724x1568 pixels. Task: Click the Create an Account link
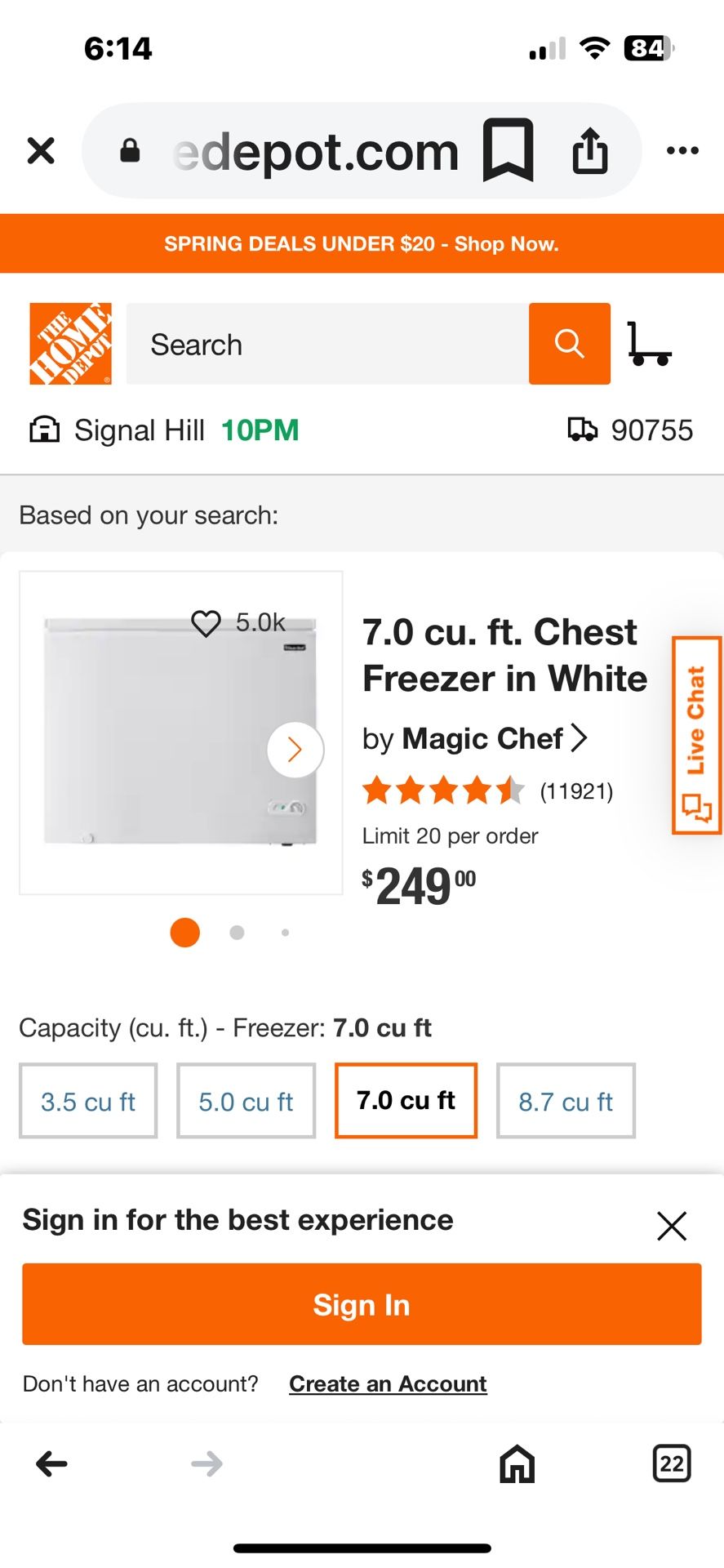pyautogui.click(x=388, y=1383)
